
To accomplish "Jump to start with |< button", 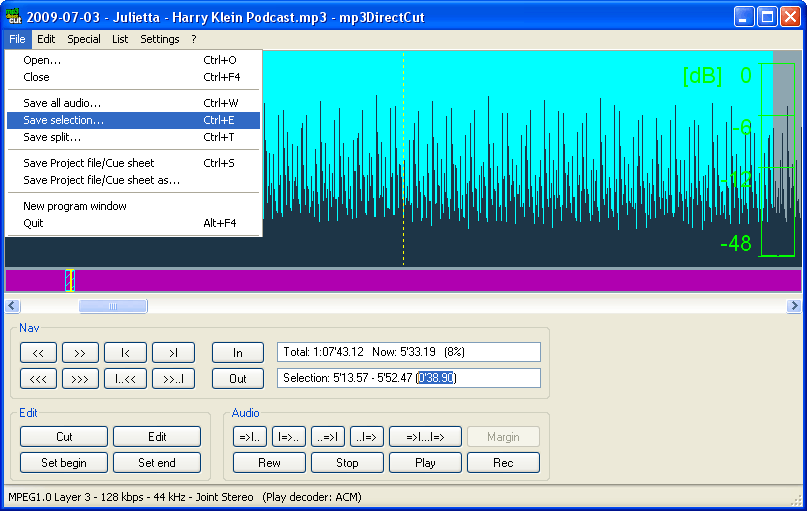I will [x=125, y=353].
